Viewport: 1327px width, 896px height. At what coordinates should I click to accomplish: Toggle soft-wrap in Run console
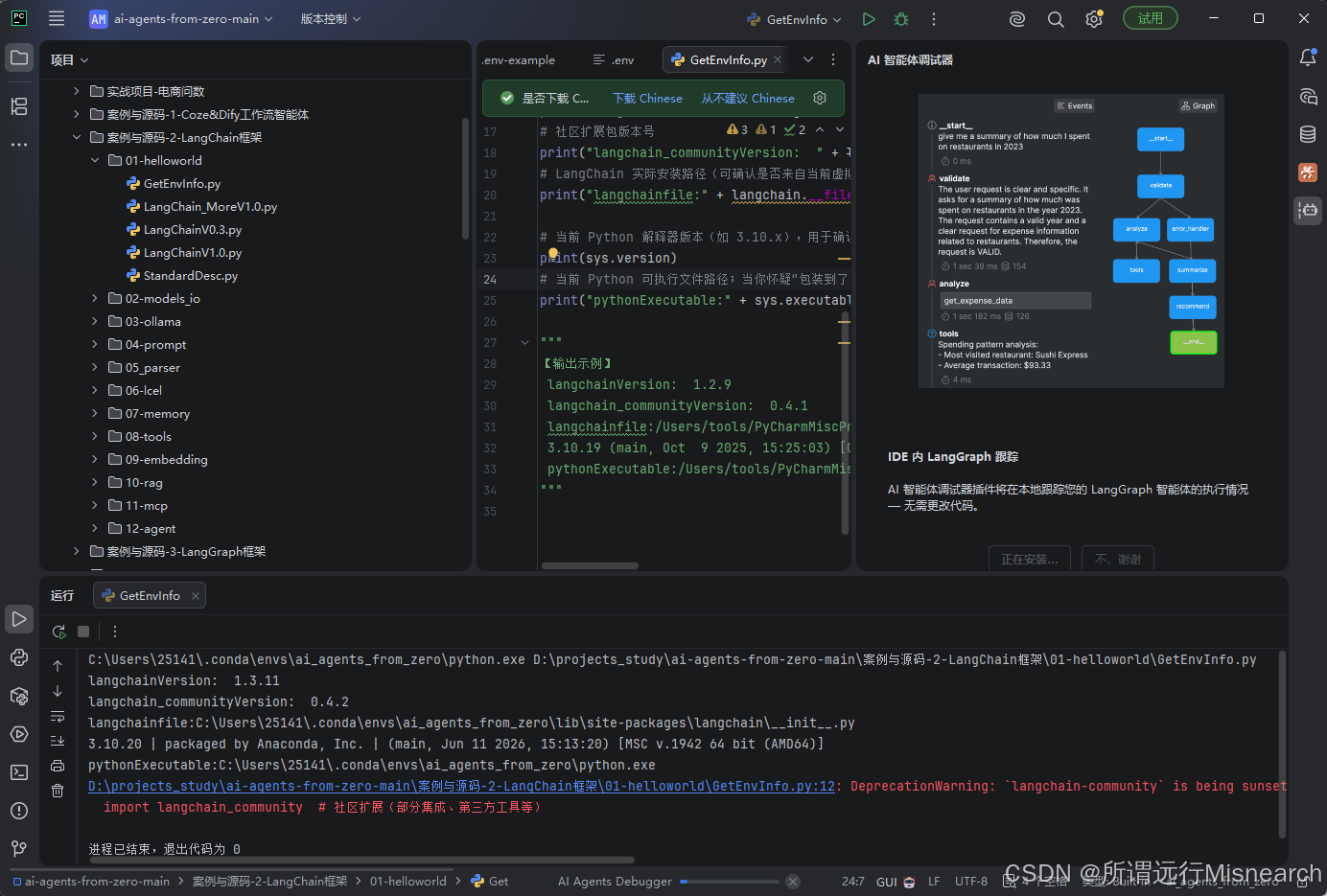[x=58, y=716]
